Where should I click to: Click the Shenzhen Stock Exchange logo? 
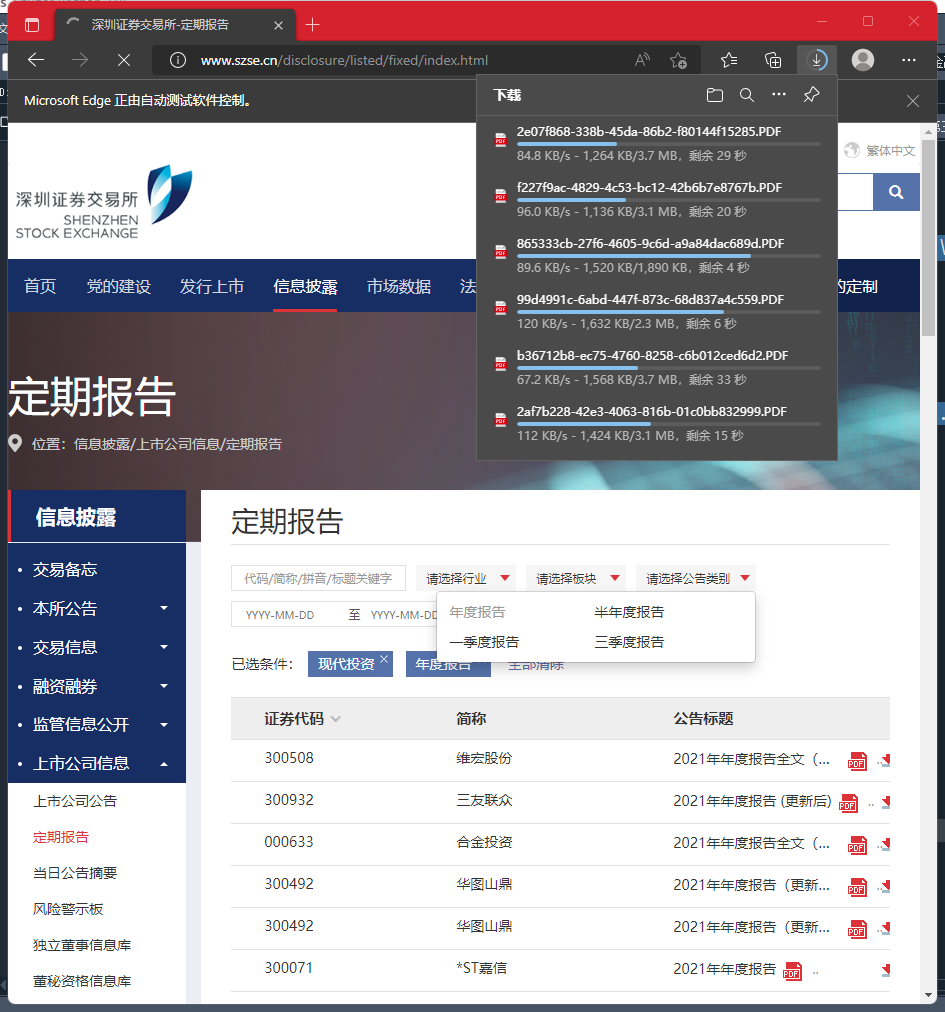coord(103,203)
